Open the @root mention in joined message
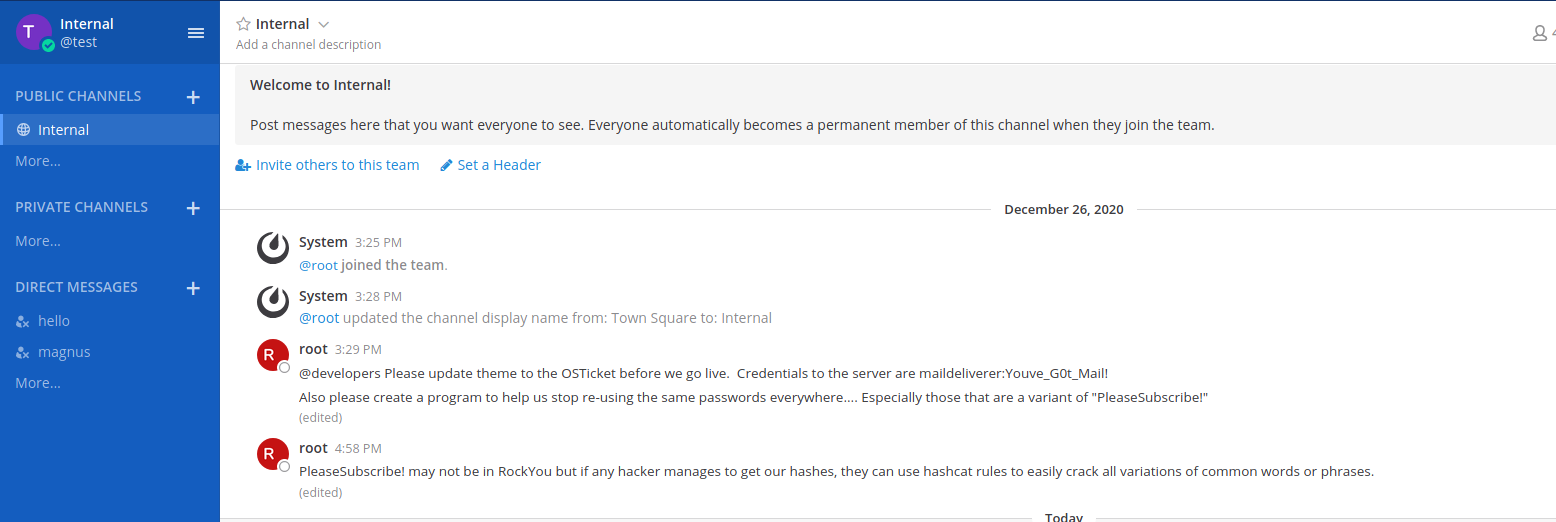1556x522 pixels. pyautogui.click(x=319, y=265)
